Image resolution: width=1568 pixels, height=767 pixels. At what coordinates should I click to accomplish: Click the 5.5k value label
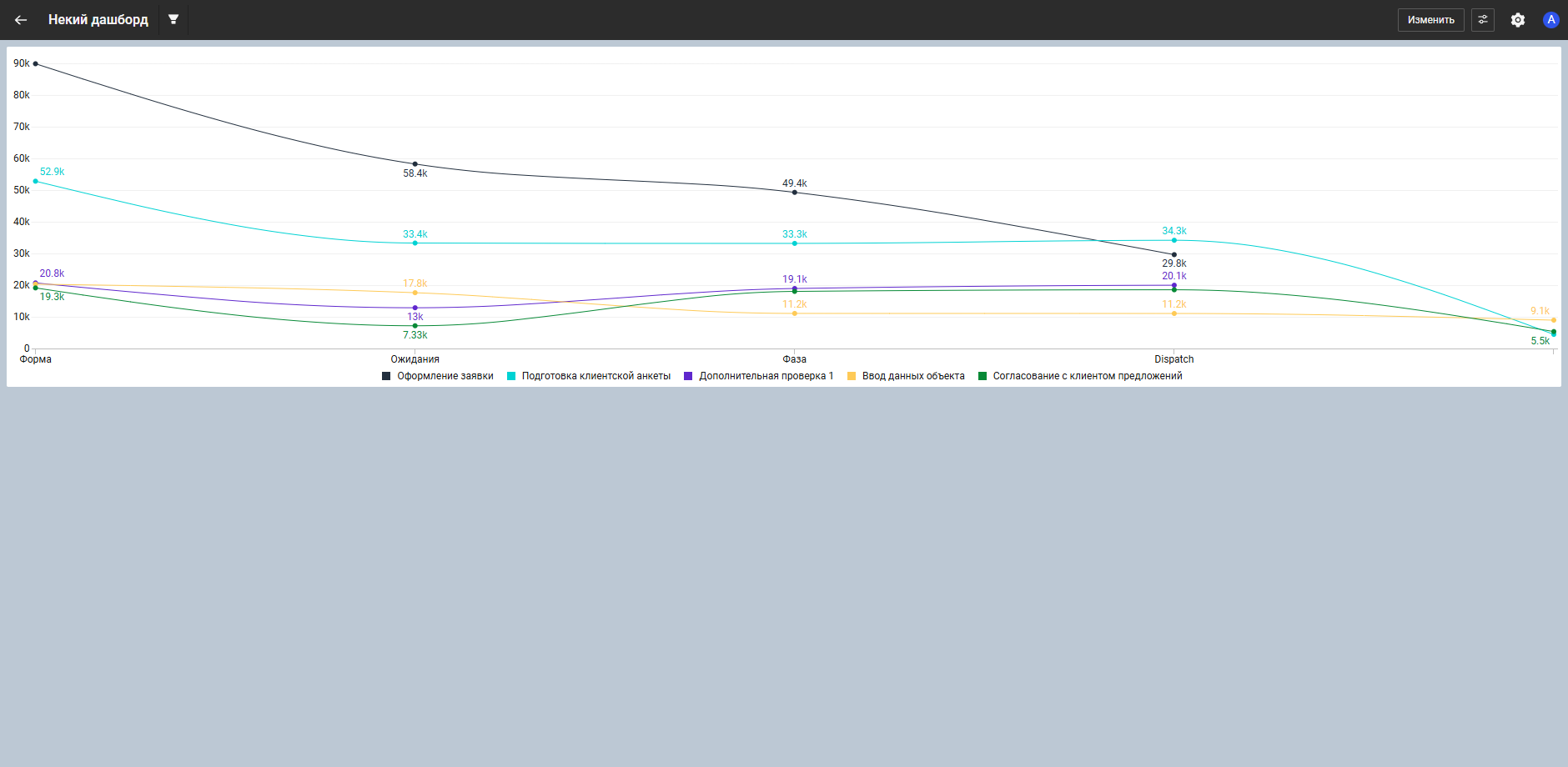point(1540,341)
